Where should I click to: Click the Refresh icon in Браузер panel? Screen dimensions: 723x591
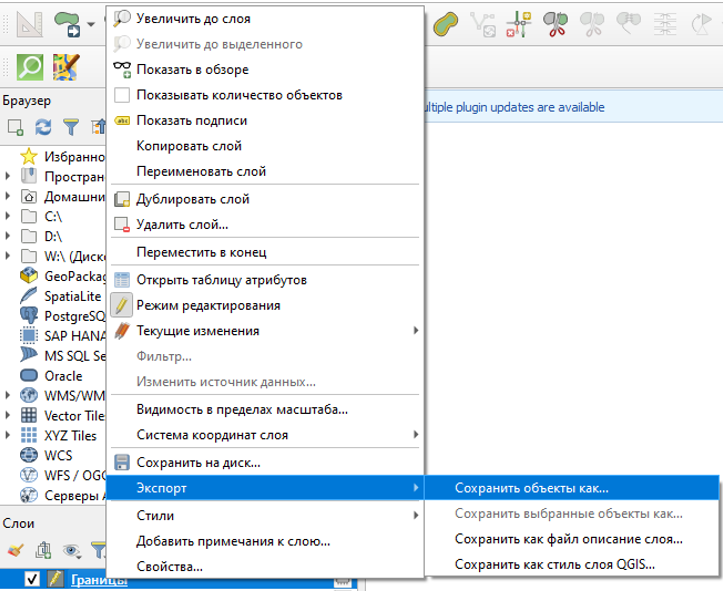pos(43,127)
